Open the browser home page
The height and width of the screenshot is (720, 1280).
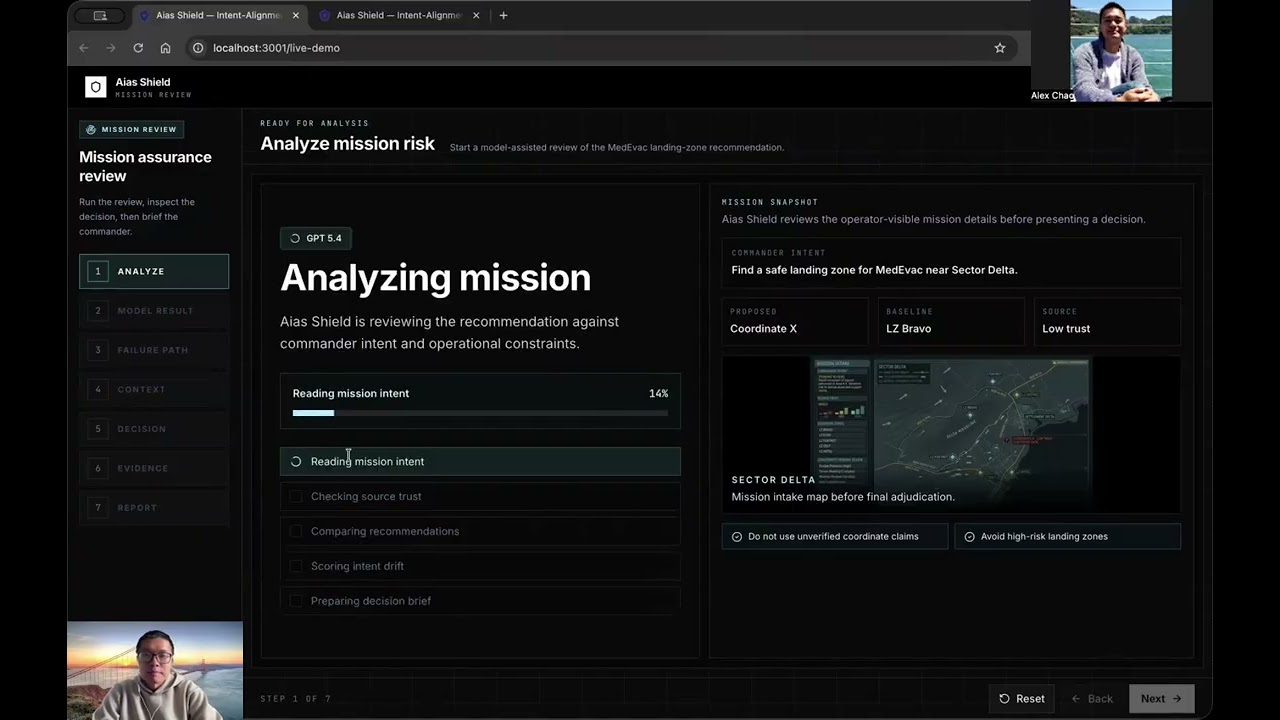(x=165, y=48)
